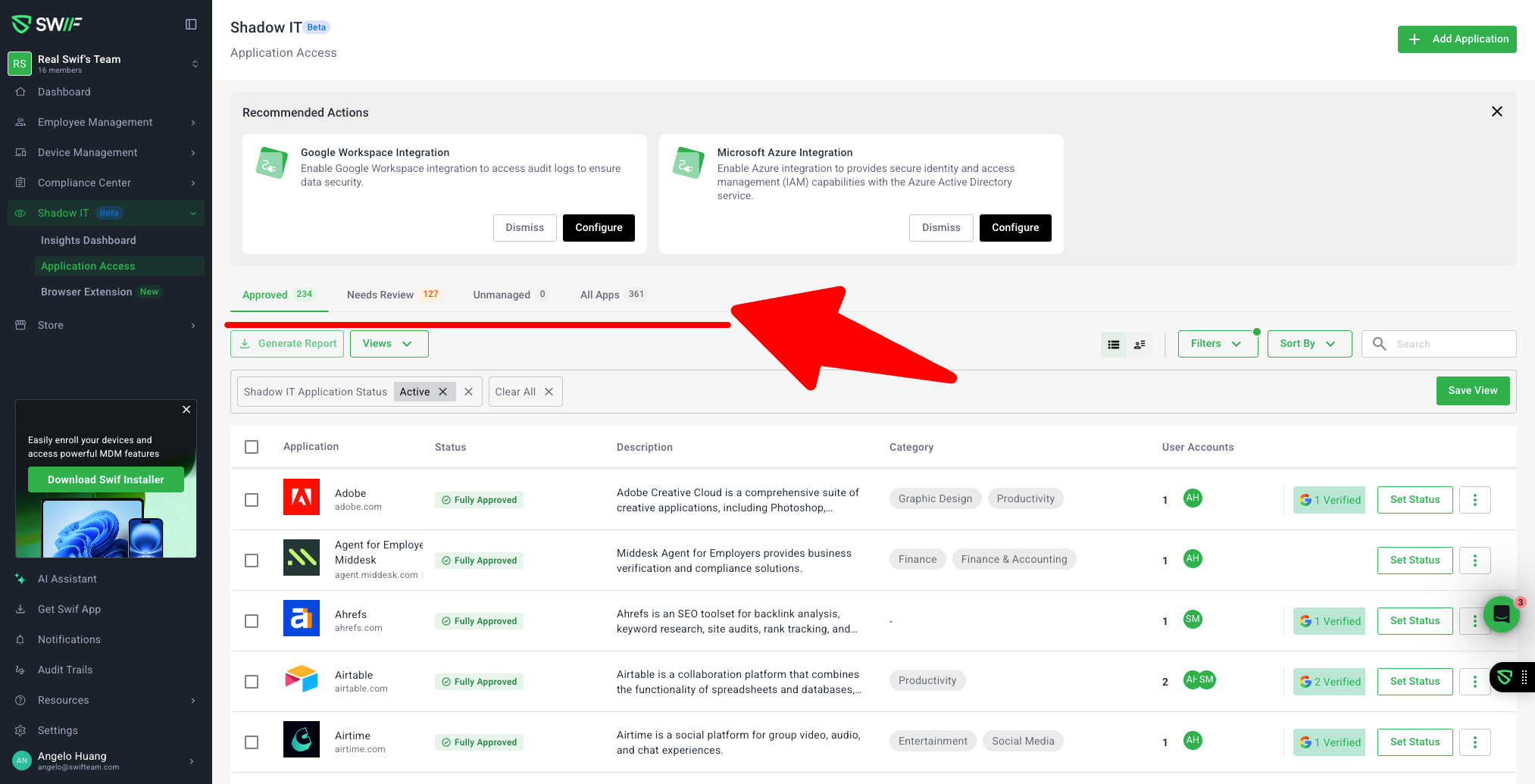Screen dimensions: 1535x784
Task: Open the Views dropdown
Action: pos(389,344)
